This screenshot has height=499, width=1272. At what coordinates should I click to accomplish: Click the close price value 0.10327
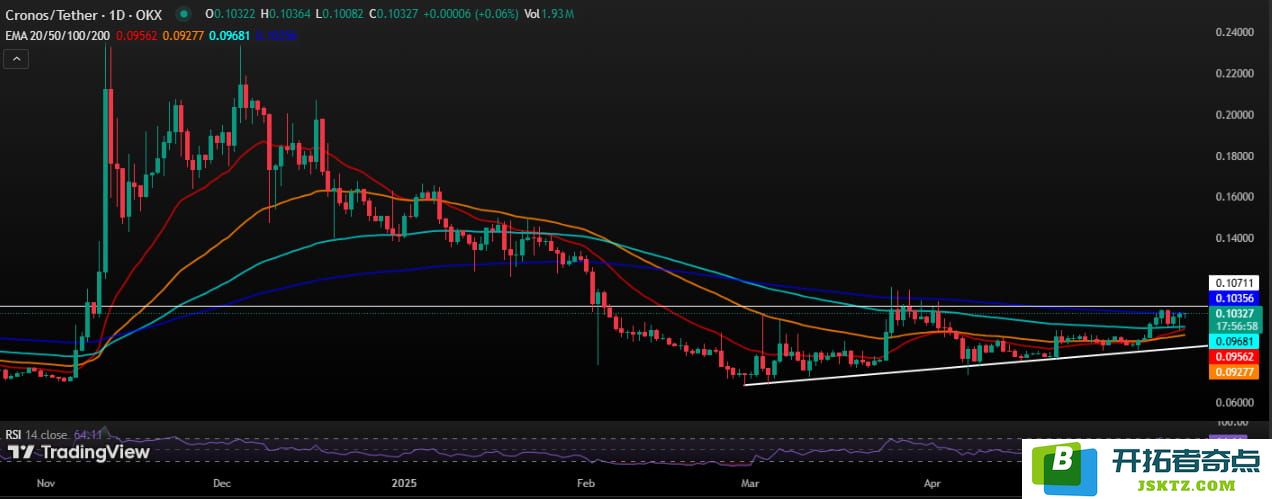pyautogui.click(x=395, y=14)
